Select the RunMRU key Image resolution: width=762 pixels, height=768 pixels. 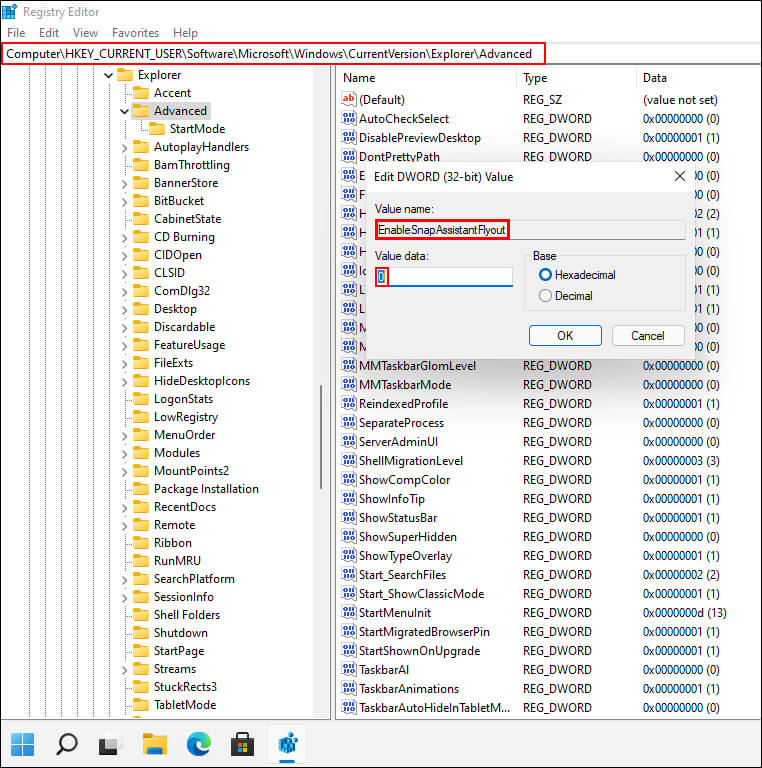pos(177,561)
